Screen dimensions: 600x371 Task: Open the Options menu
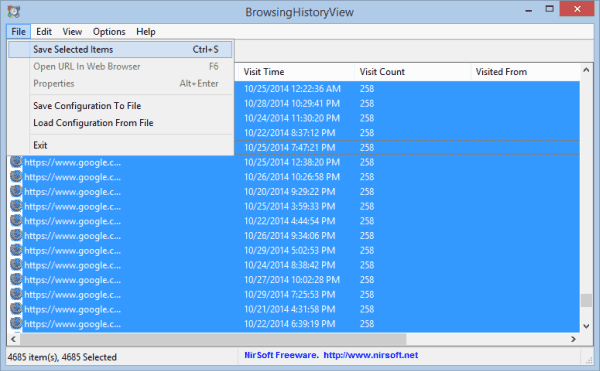[109, 32]
